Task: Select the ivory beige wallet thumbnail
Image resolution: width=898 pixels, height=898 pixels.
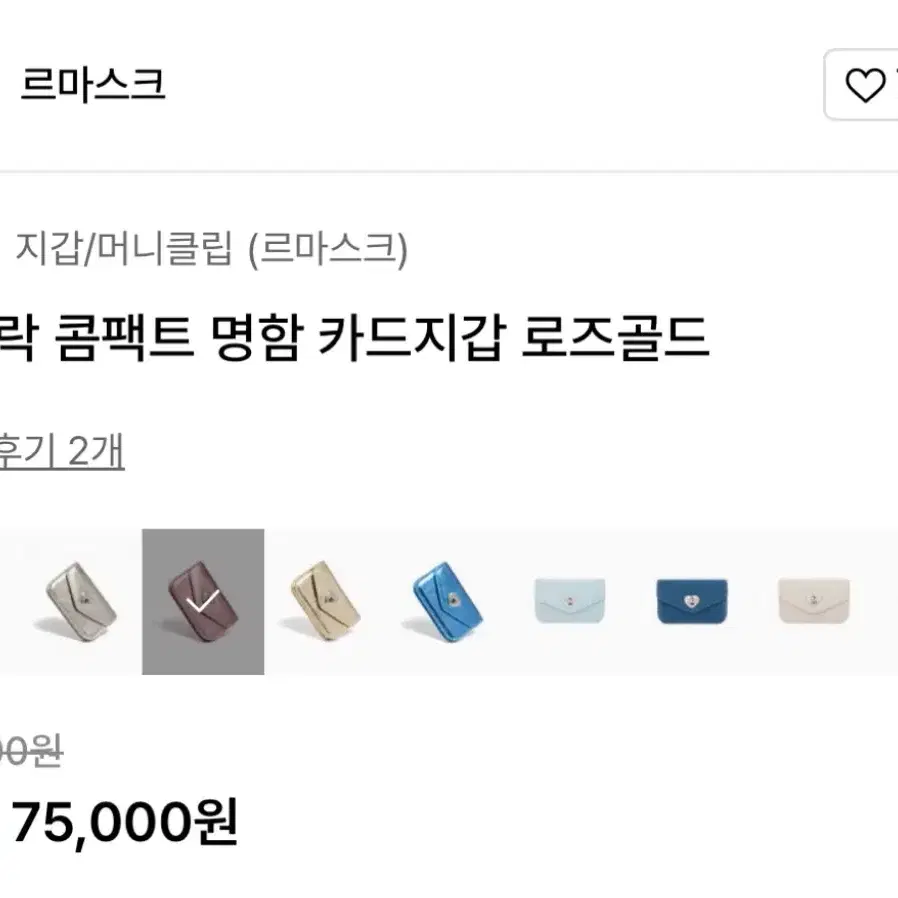Action: click(814, 601)
